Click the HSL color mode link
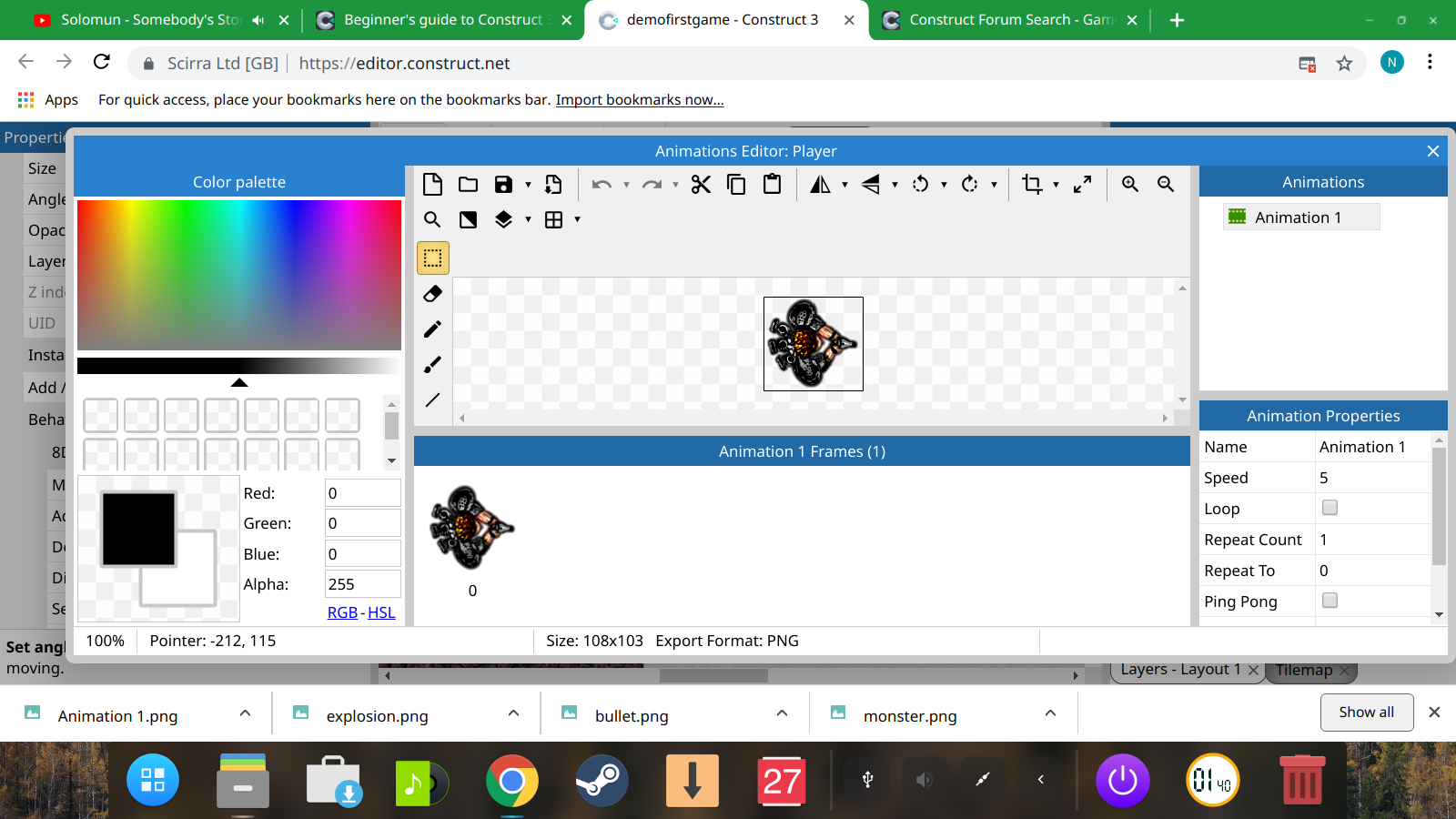 point(381,612)
